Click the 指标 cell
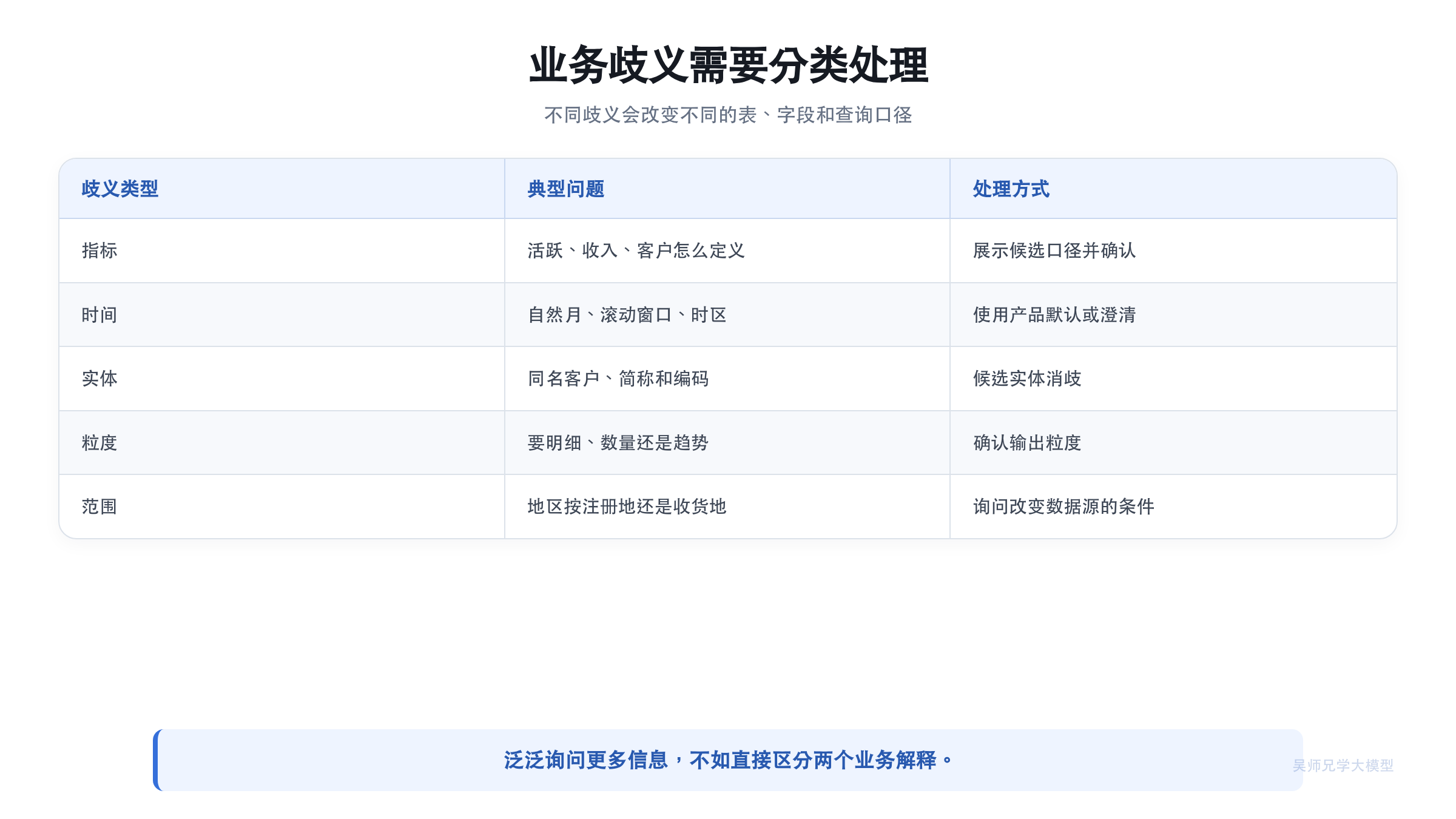The width and height of the screenshot is (1456, 819). tap(281, 251)
